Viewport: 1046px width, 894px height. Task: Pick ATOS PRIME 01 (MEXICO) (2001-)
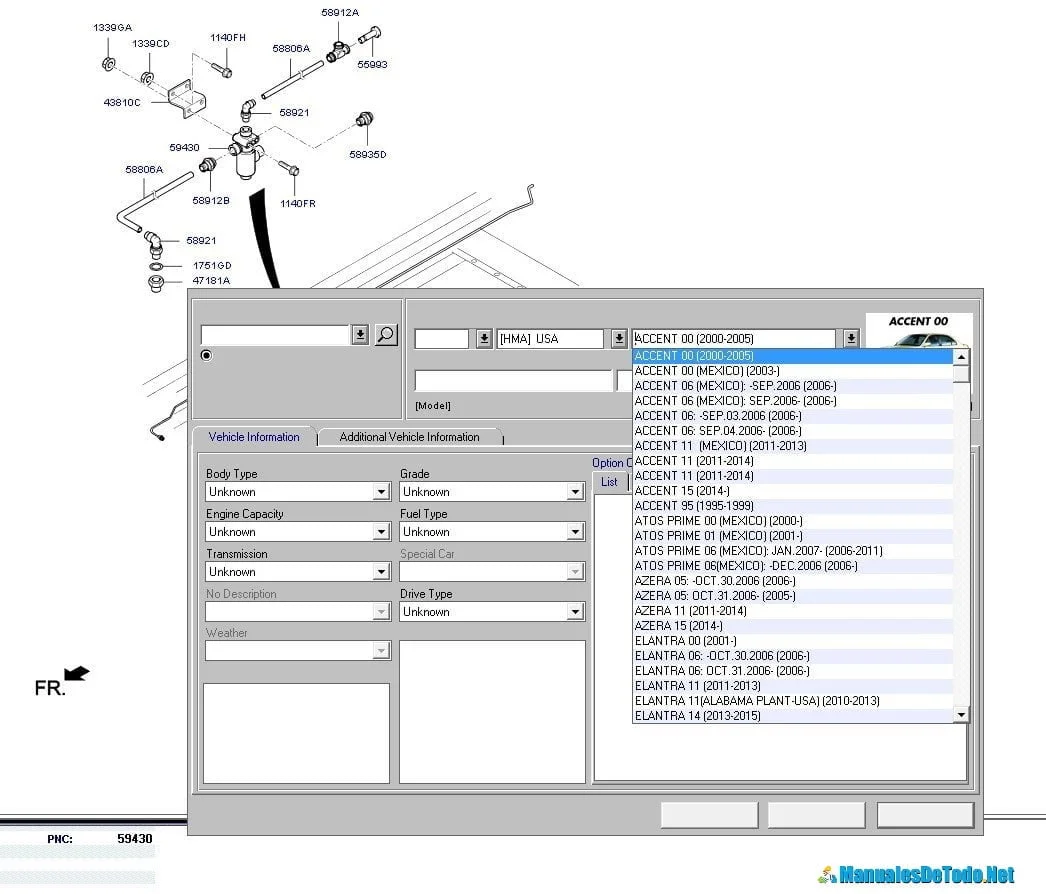tap(793, 536)
